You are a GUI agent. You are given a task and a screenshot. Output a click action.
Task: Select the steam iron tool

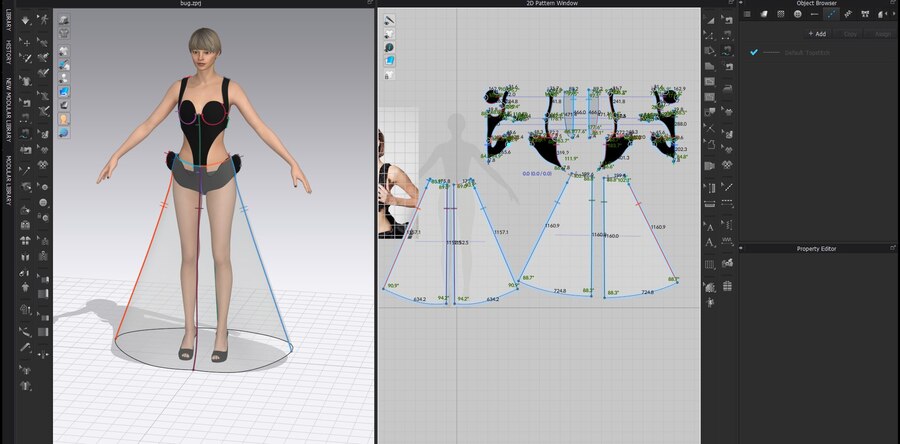point(728,88)
